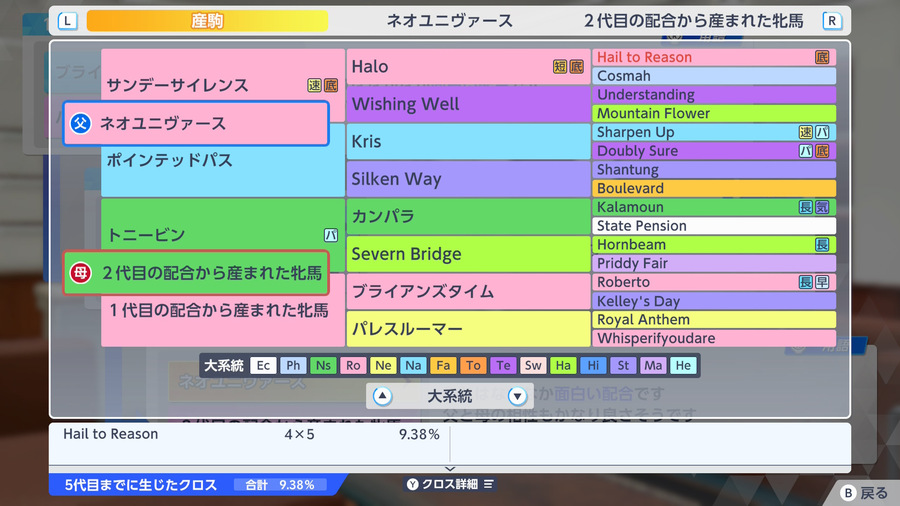Click the red 母 mother icon
The width and height of the screenshot is (900, 506).
80,273
